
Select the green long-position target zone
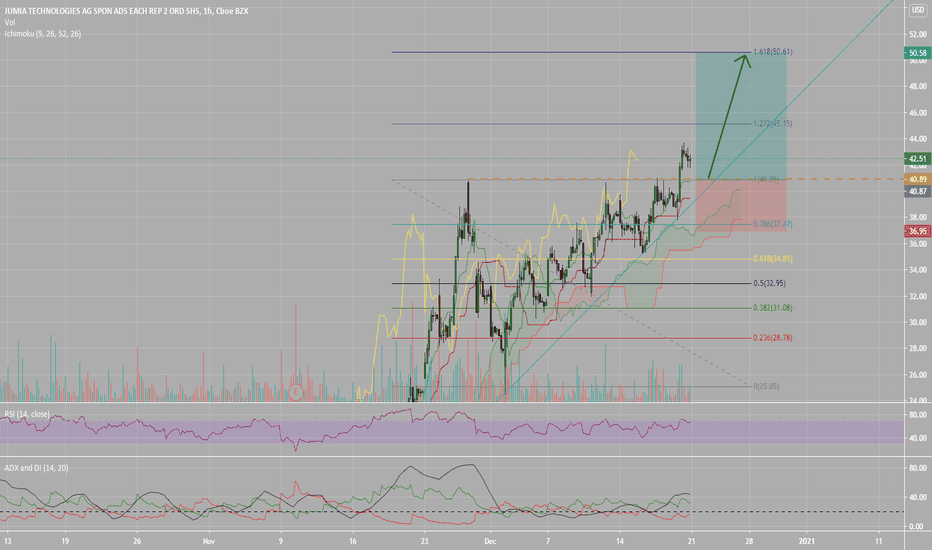pos(741,115)
